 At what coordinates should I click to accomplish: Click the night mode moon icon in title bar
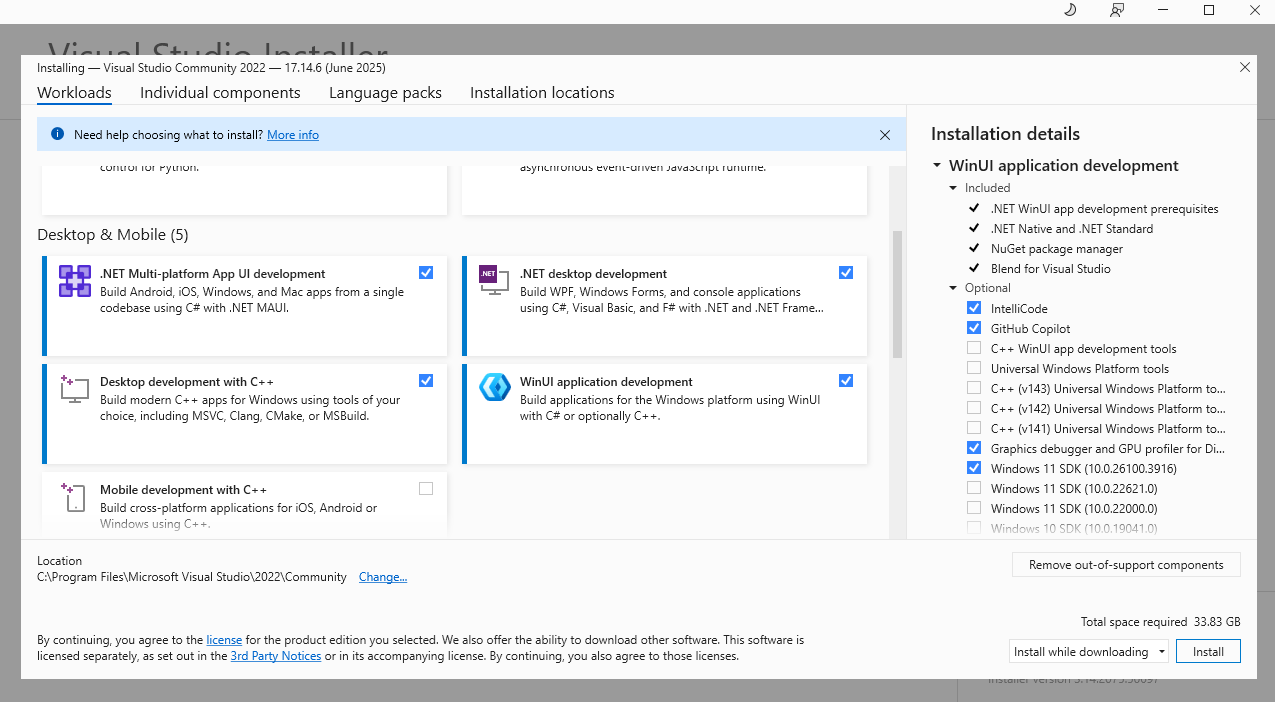point(1069,10)
